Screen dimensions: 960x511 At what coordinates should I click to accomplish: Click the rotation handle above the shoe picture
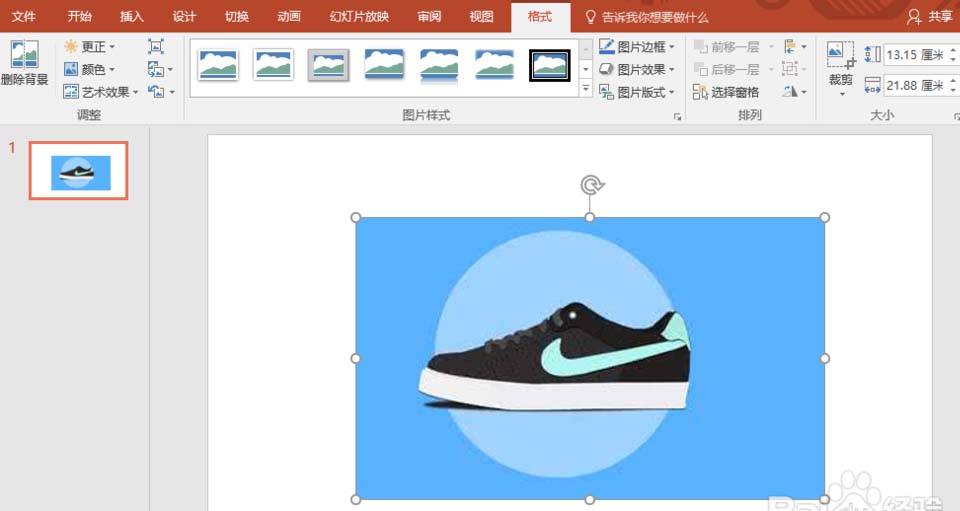[x=591, y=184]
